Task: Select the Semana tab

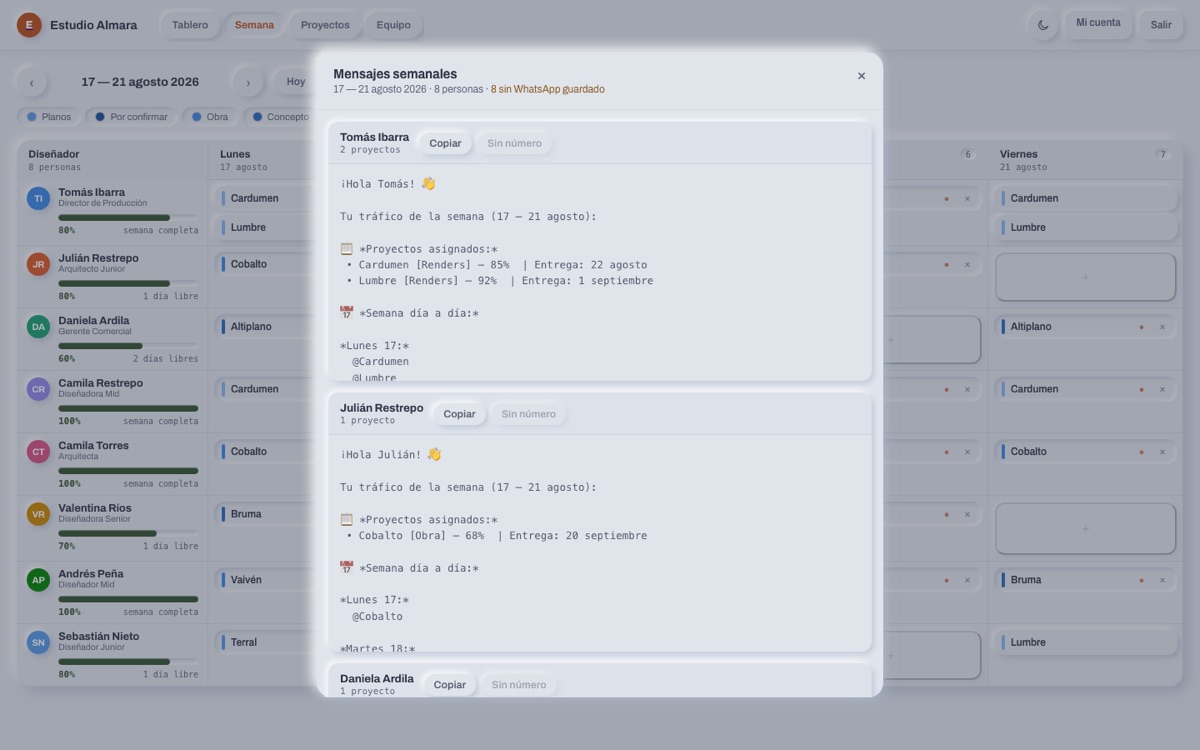Action: click(254, 25)
